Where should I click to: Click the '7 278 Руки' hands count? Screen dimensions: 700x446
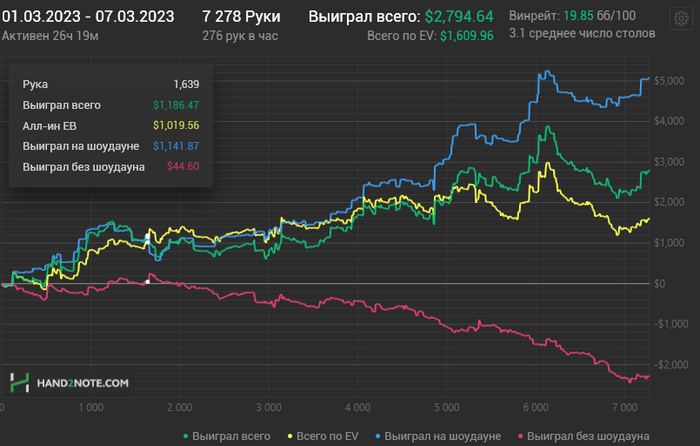(241, 17)
